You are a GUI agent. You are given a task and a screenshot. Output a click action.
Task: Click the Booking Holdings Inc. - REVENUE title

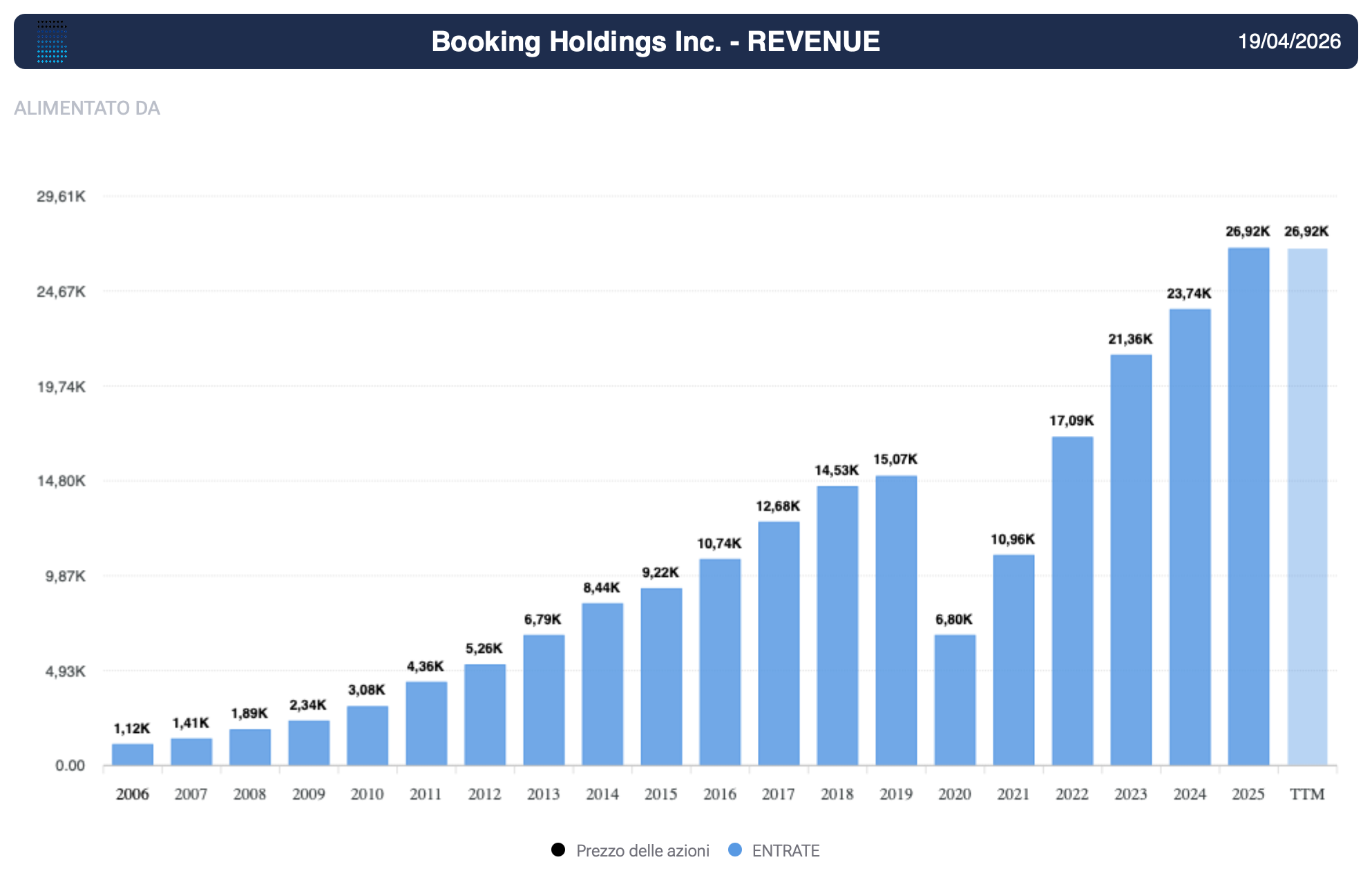click(x=656, y=41)
